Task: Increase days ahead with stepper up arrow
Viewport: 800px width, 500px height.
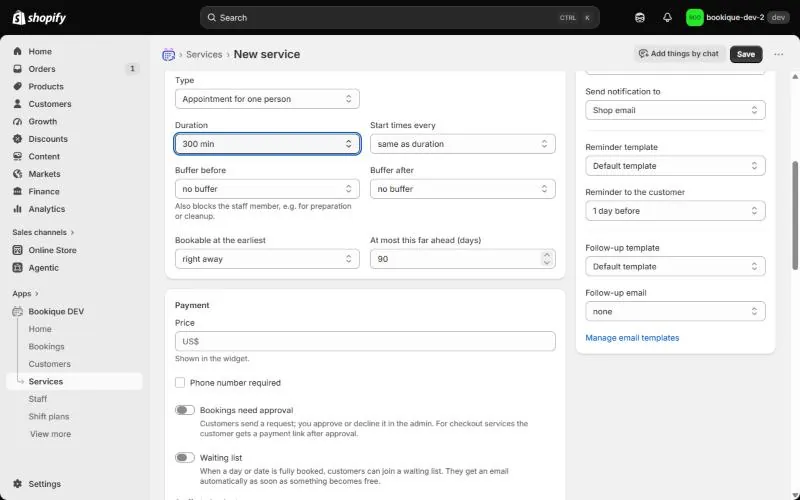Action: (x=547, y=255)
